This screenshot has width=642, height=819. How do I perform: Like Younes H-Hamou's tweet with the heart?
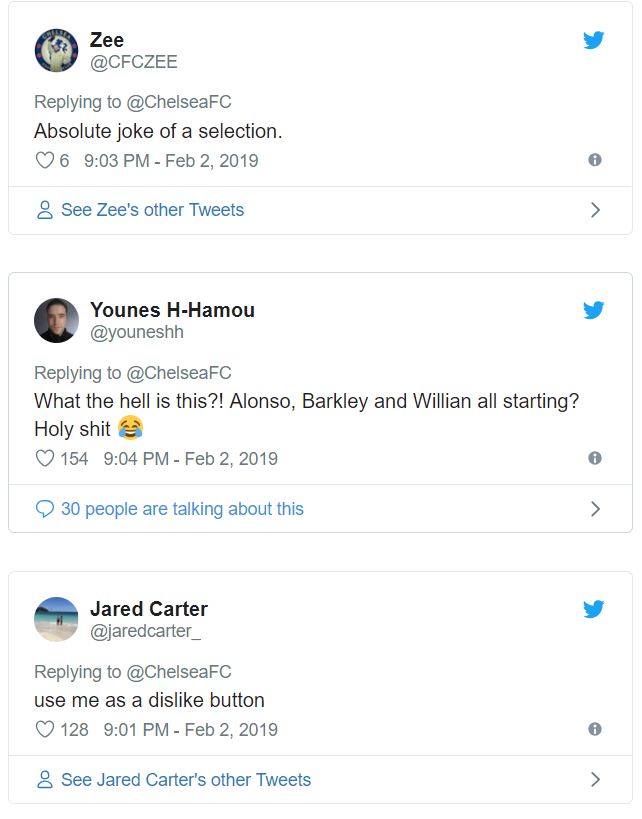[44, 459]
